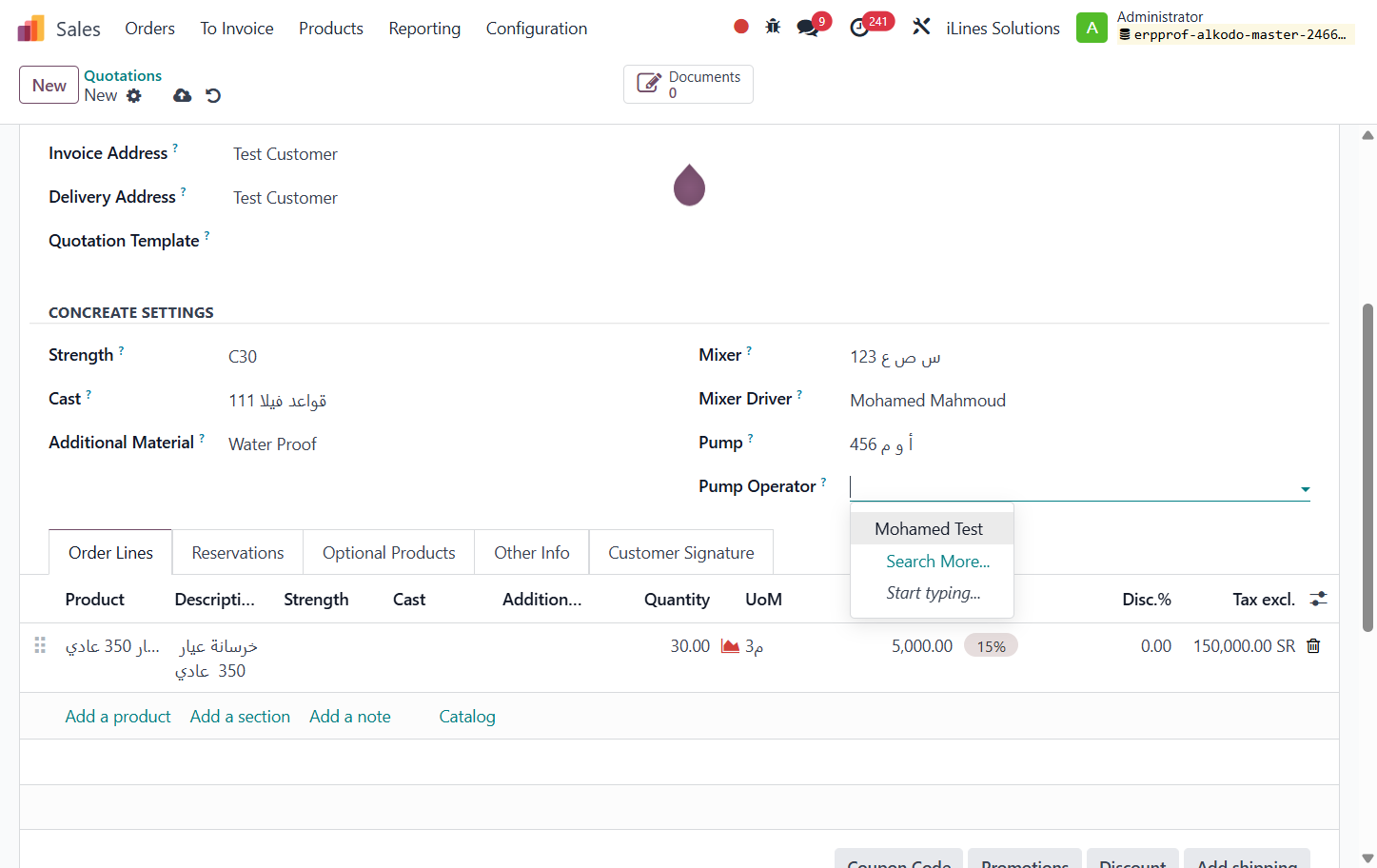Click the crossed tools icon in navbar
Image resolution: width=1377 pixels, height=868 pixels.
(921, 27)
